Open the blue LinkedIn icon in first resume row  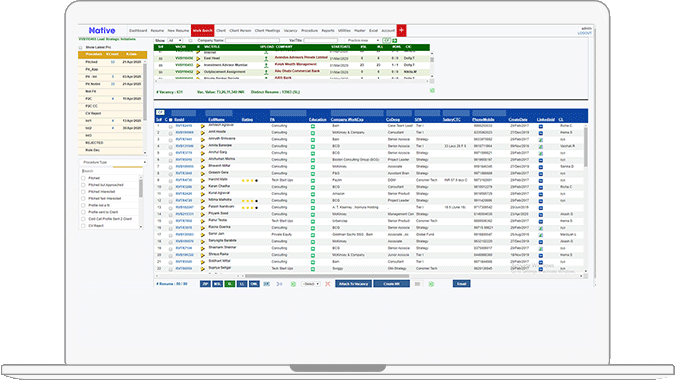pos(541,126)
